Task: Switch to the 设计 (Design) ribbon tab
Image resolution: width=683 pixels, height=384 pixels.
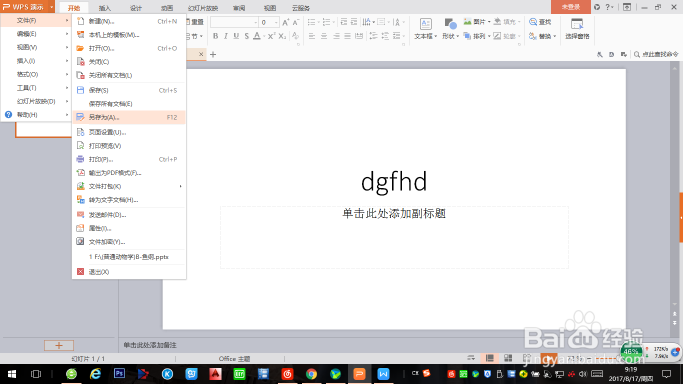Action: 136,8
